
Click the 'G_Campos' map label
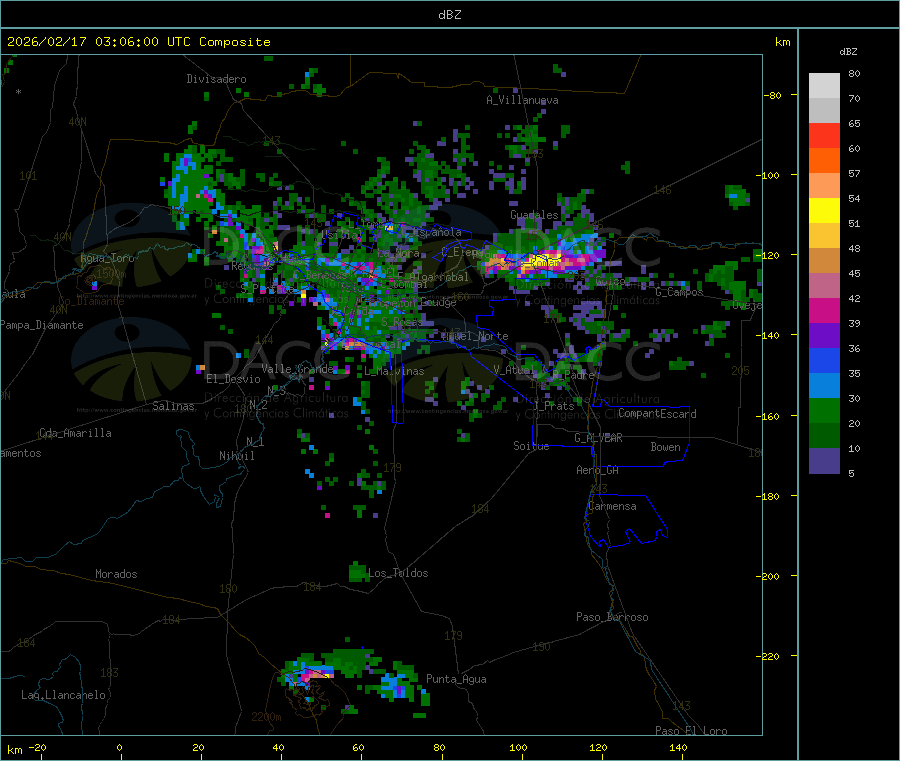(x=680, y=292)
